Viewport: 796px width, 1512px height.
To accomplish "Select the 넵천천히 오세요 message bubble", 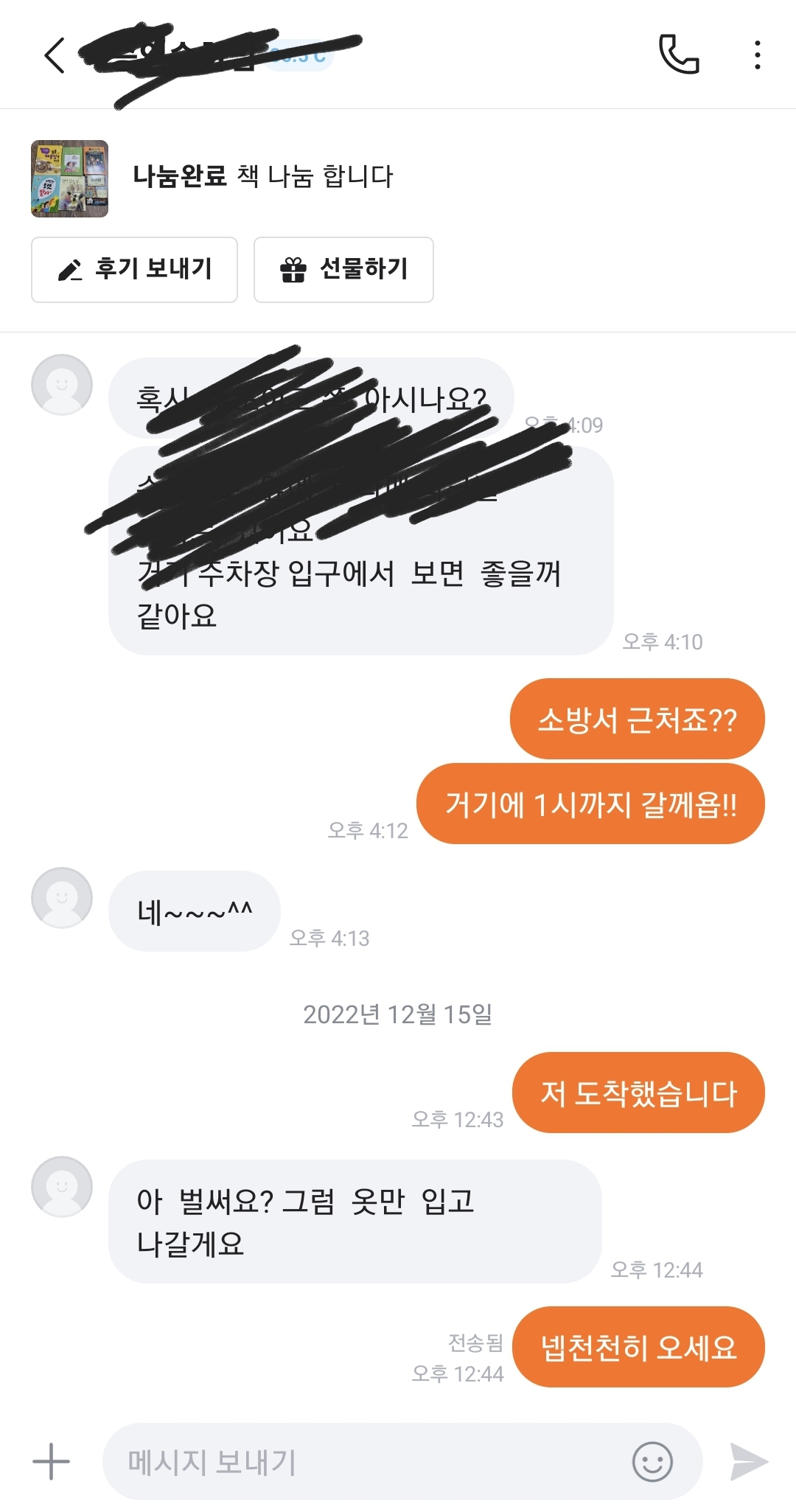I will 638,1347.
